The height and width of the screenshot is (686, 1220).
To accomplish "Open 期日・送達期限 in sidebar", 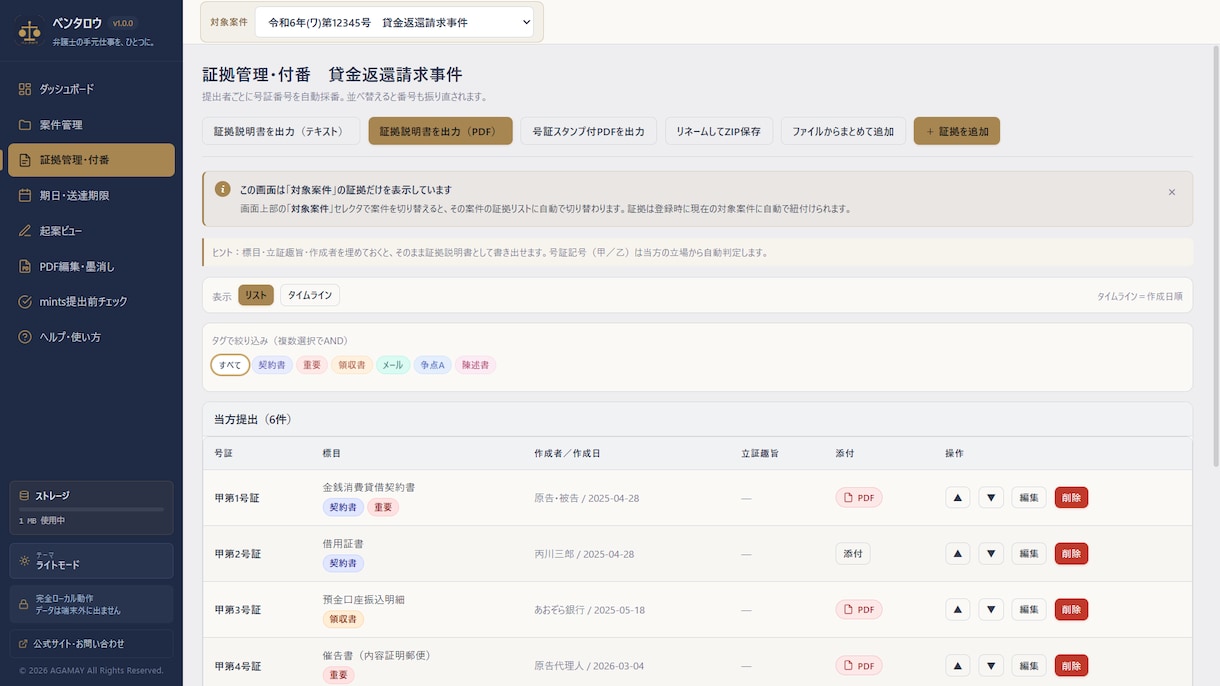I will coord(91,196).
